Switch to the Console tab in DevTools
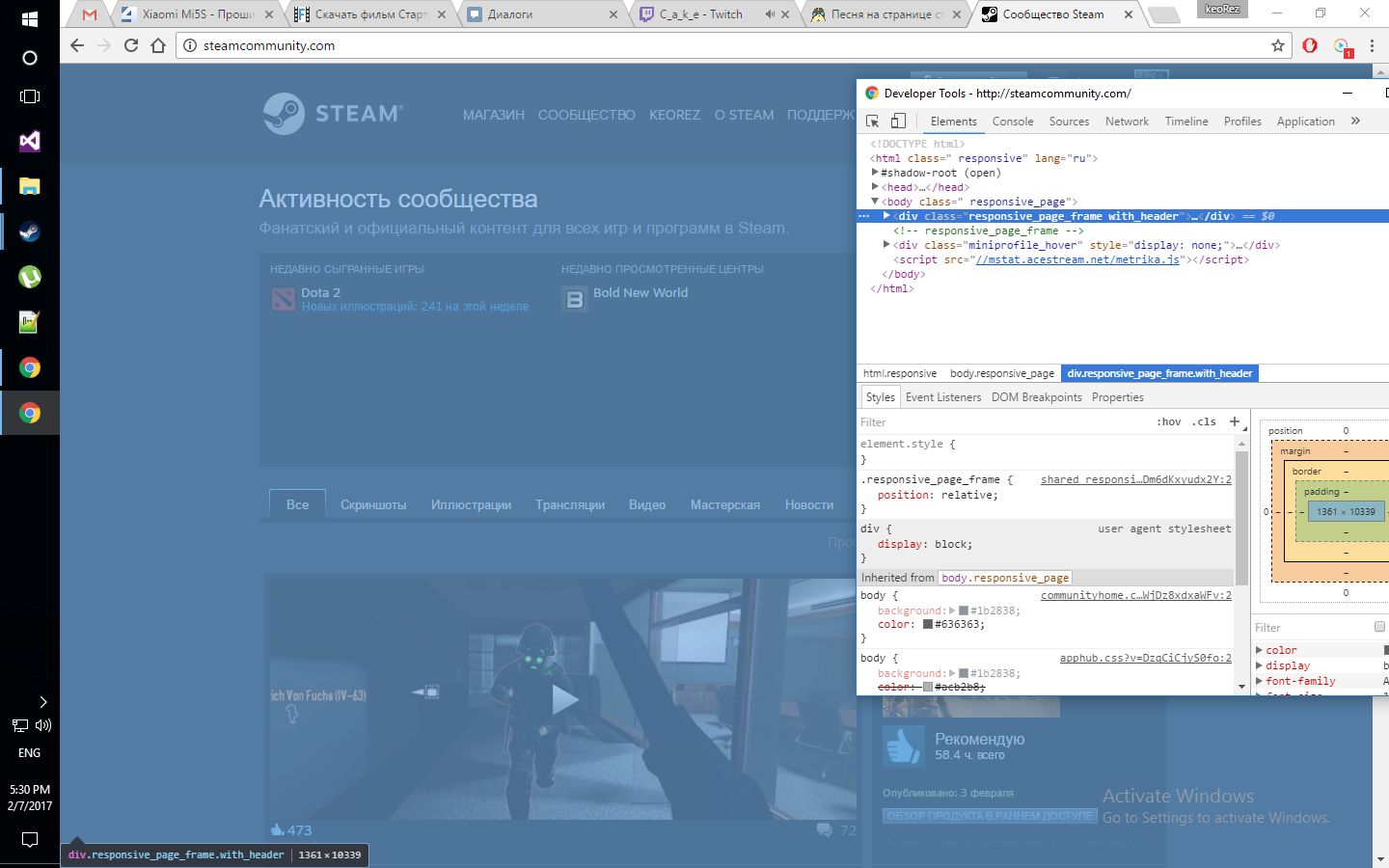1389x868 pixels. [x=1013, y=122]
